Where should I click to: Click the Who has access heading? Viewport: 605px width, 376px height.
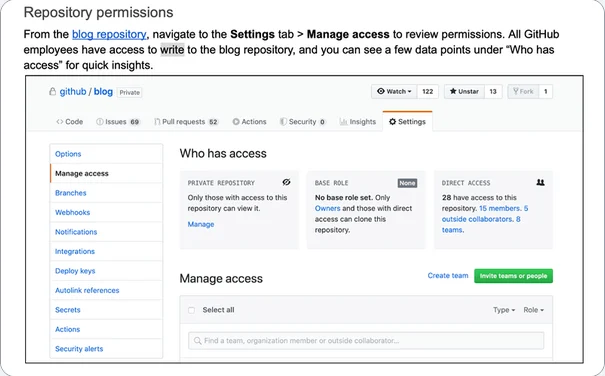tap(223, 153)
